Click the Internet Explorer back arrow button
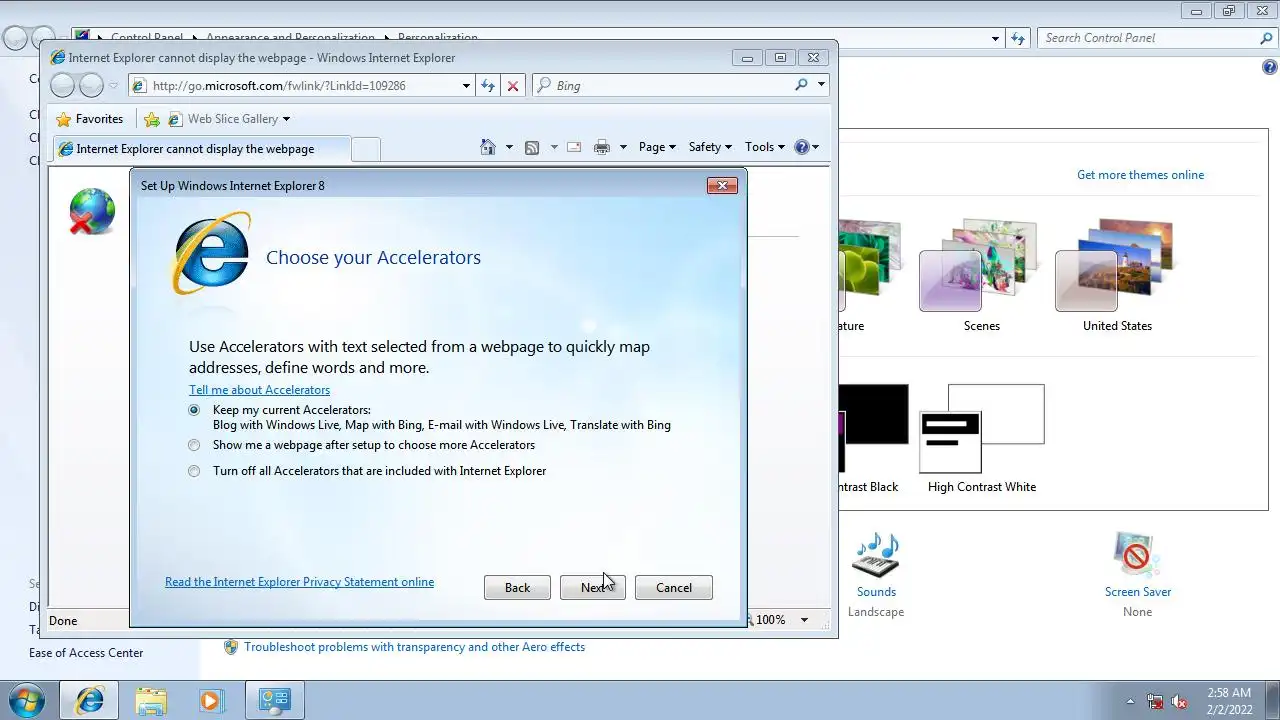This screenshot has width=1280, height=720. pos(62,86)
